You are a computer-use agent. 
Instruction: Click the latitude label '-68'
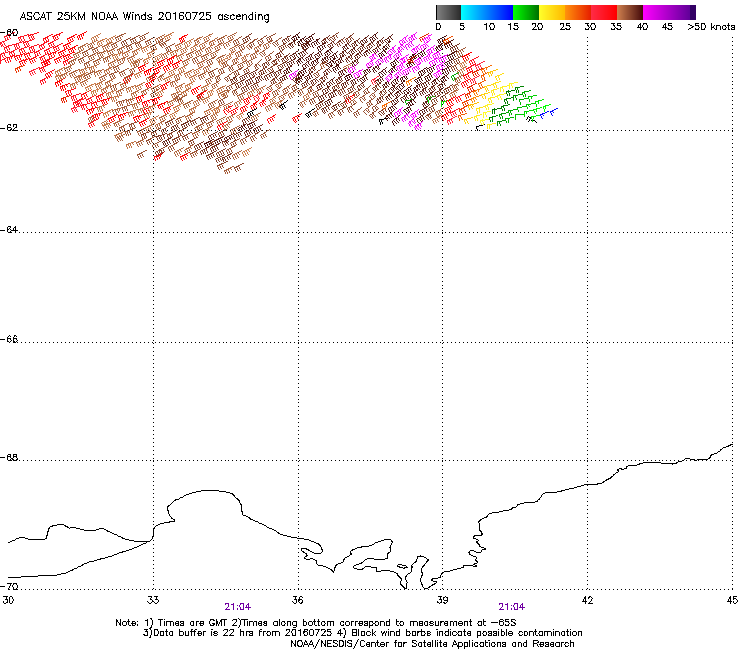point(9,458)
